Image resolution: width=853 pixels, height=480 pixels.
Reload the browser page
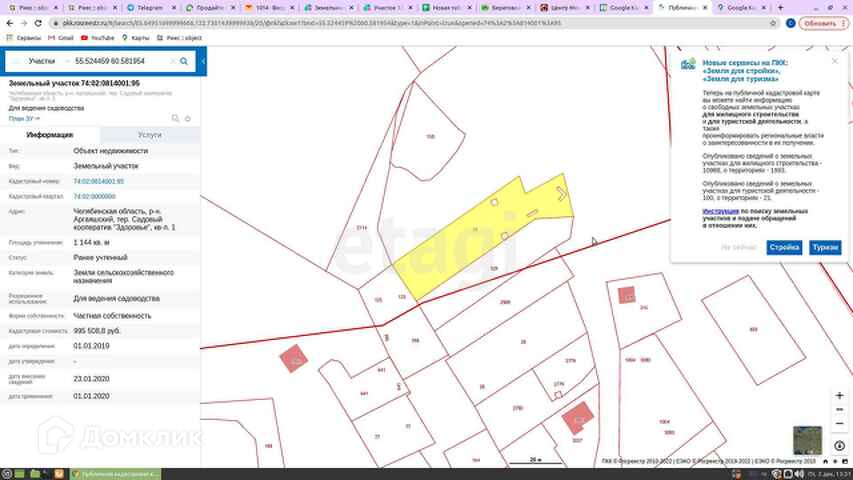39,22
